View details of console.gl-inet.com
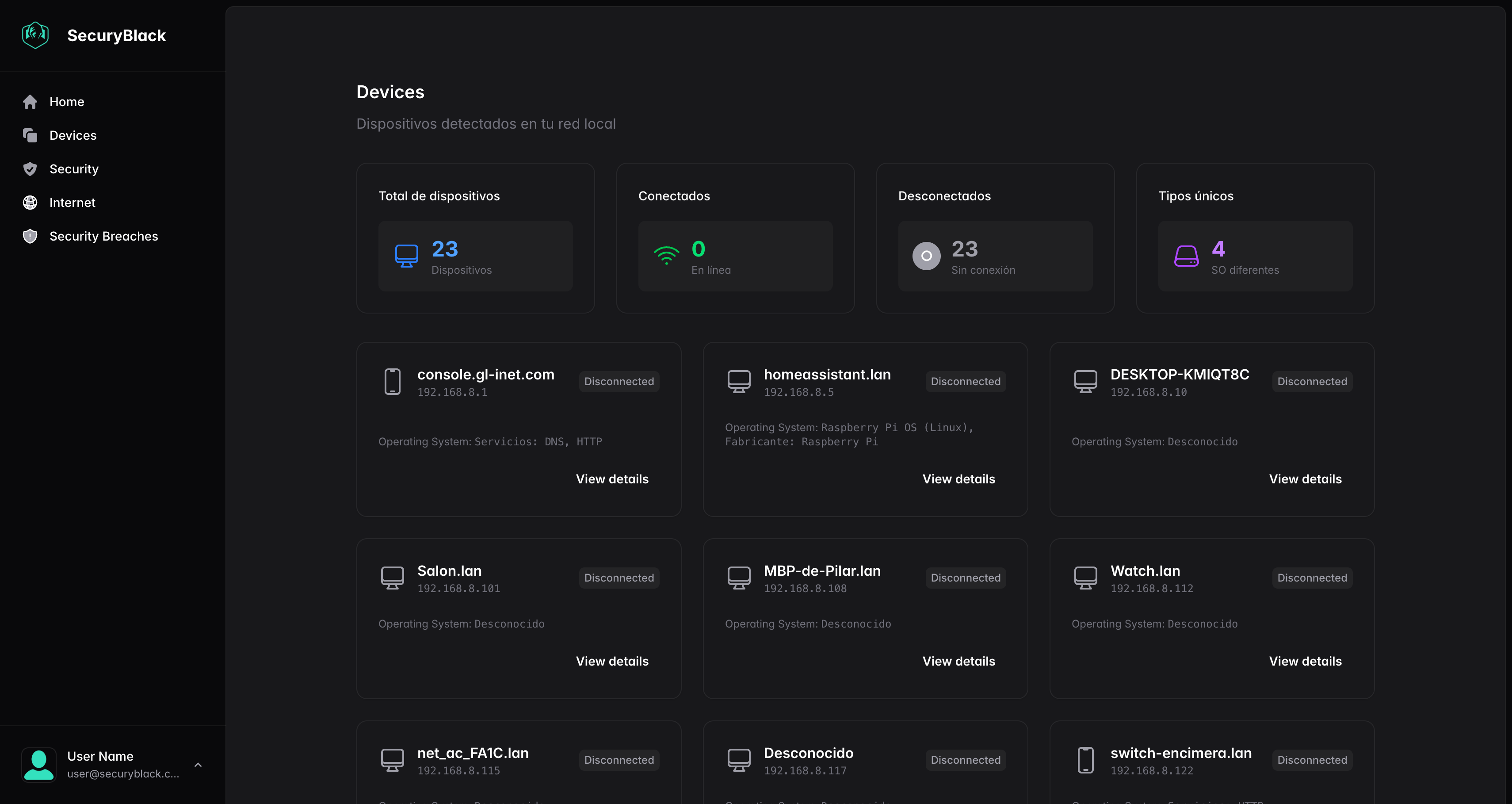The width and height of the screenshot is (1512, 804). 612,479
